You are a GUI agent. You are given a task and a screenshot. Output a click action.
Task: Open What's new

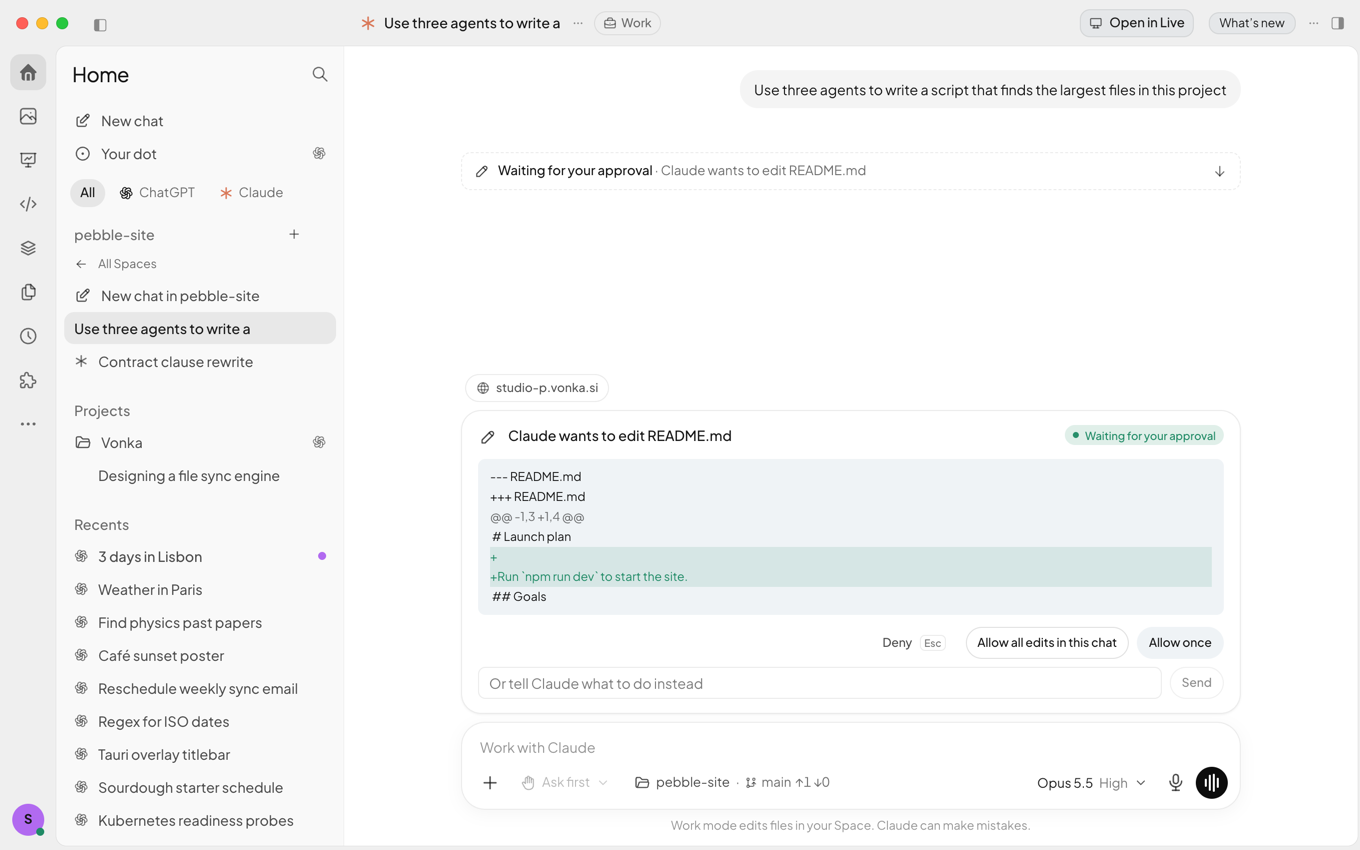tap(1252, 23)
